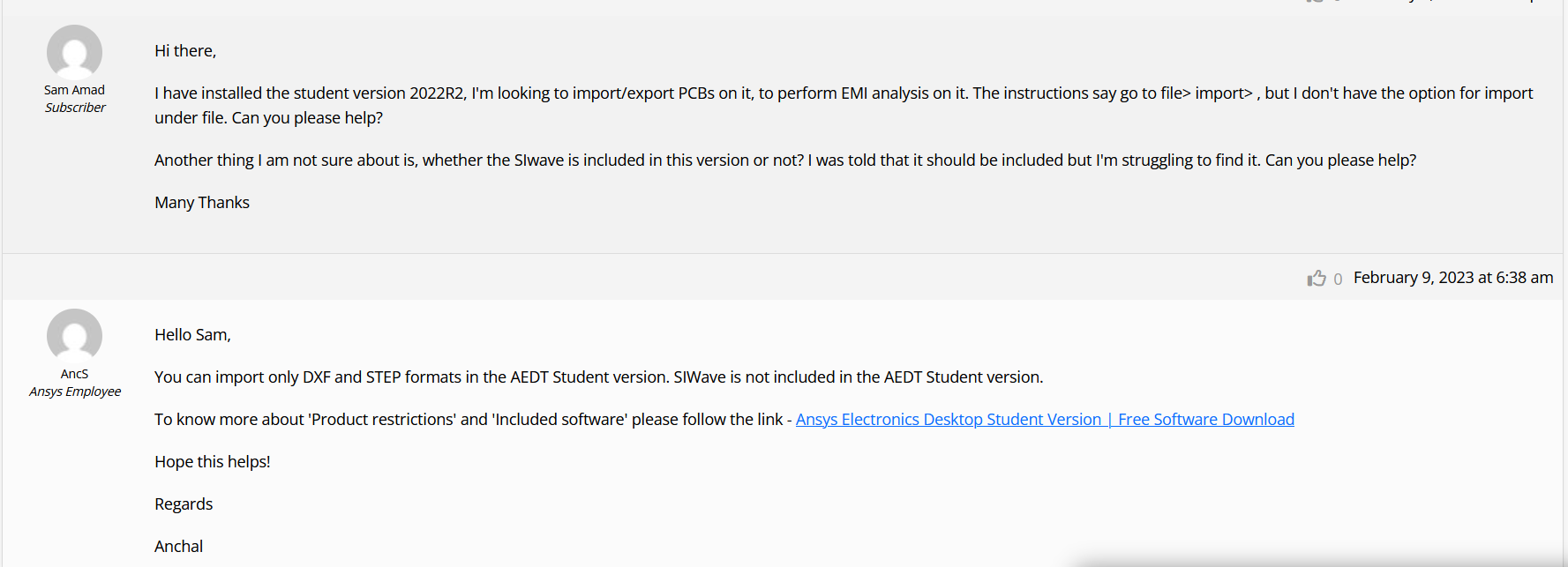Click the "Many Thanks" line
1568x567 pixels.
pyautogui.click(x=202, y=203)
